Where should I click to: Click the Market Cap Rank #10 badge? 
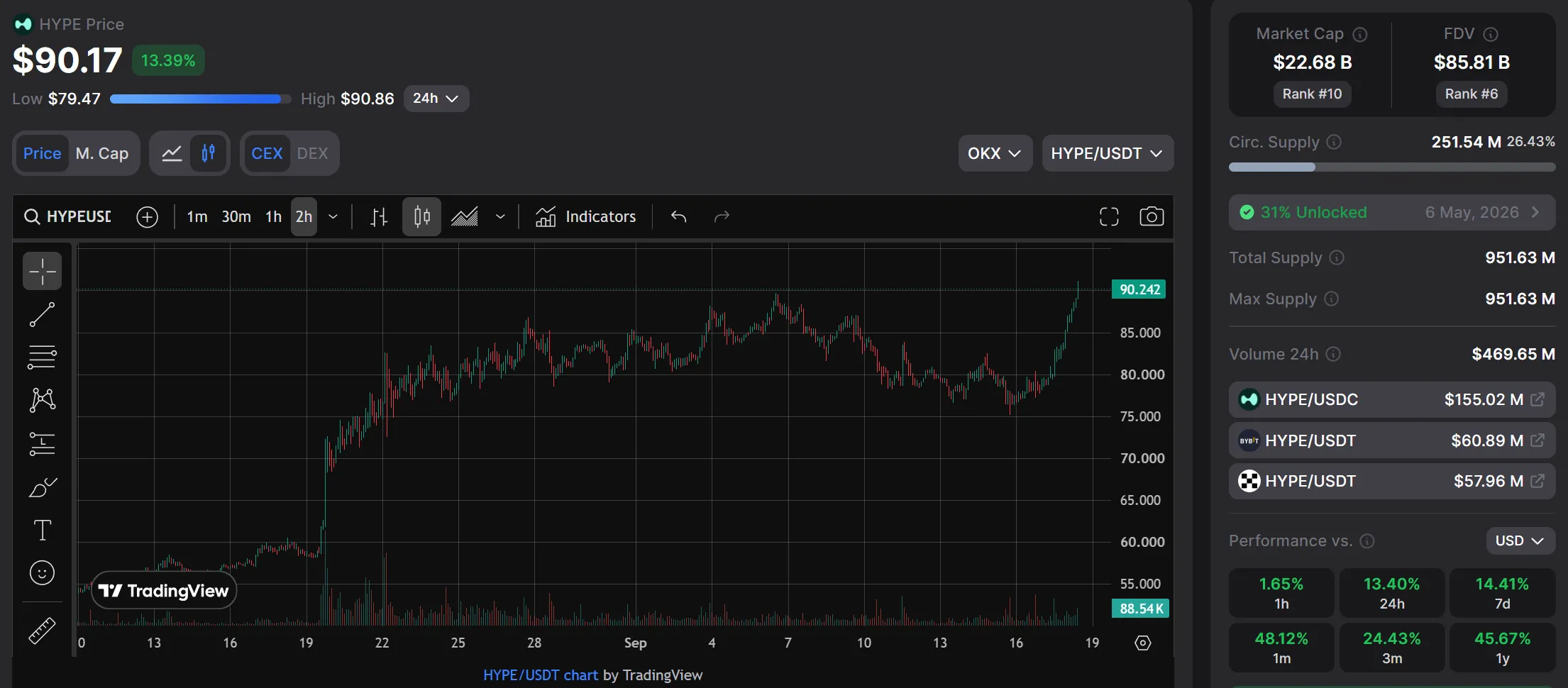(1313, 94)
